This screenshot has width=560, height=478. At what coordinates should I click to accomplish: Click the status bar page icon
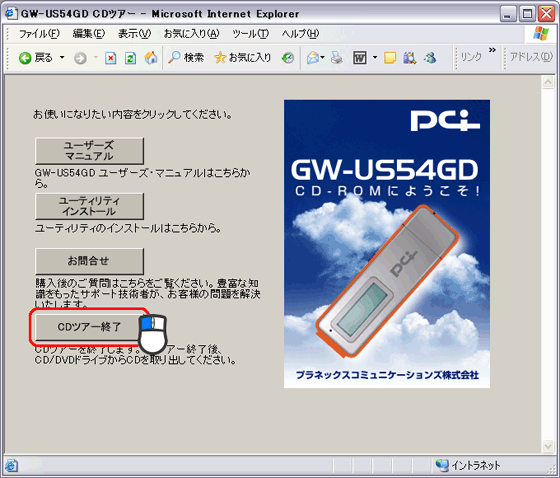(x=11, y=465)
